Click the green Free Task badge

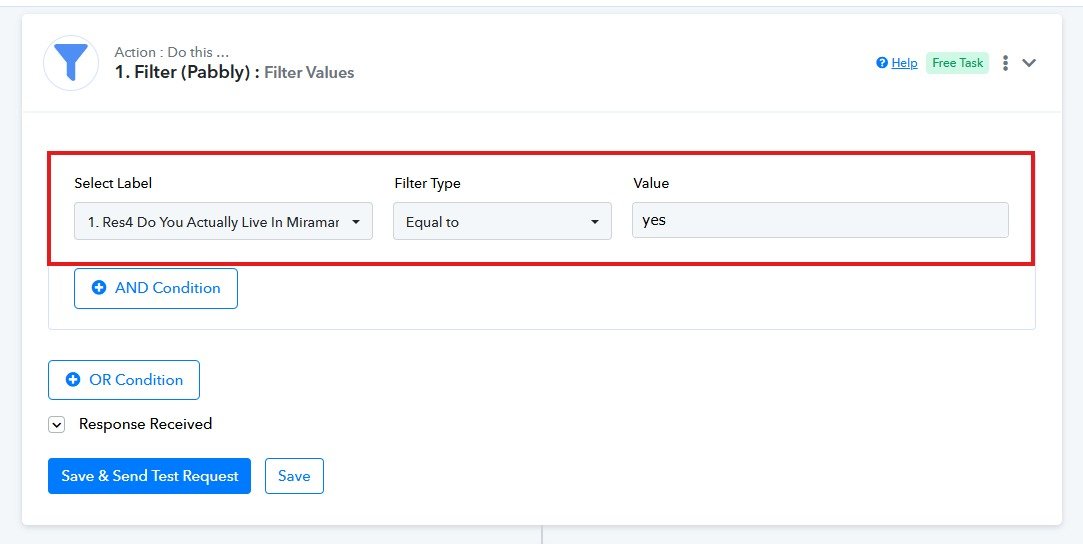[x=957, y=63]
